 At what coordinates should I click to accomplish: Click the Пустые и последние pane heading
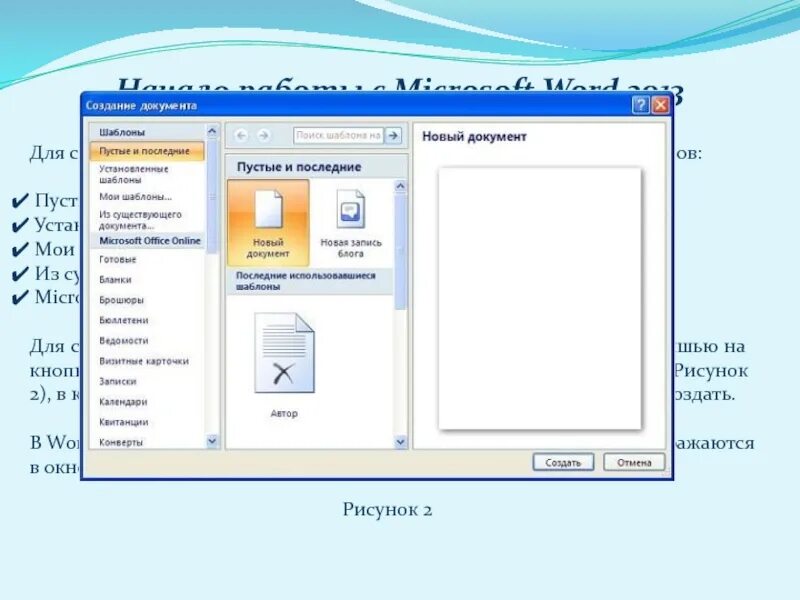pyautogui.click(x=299, y=167)
